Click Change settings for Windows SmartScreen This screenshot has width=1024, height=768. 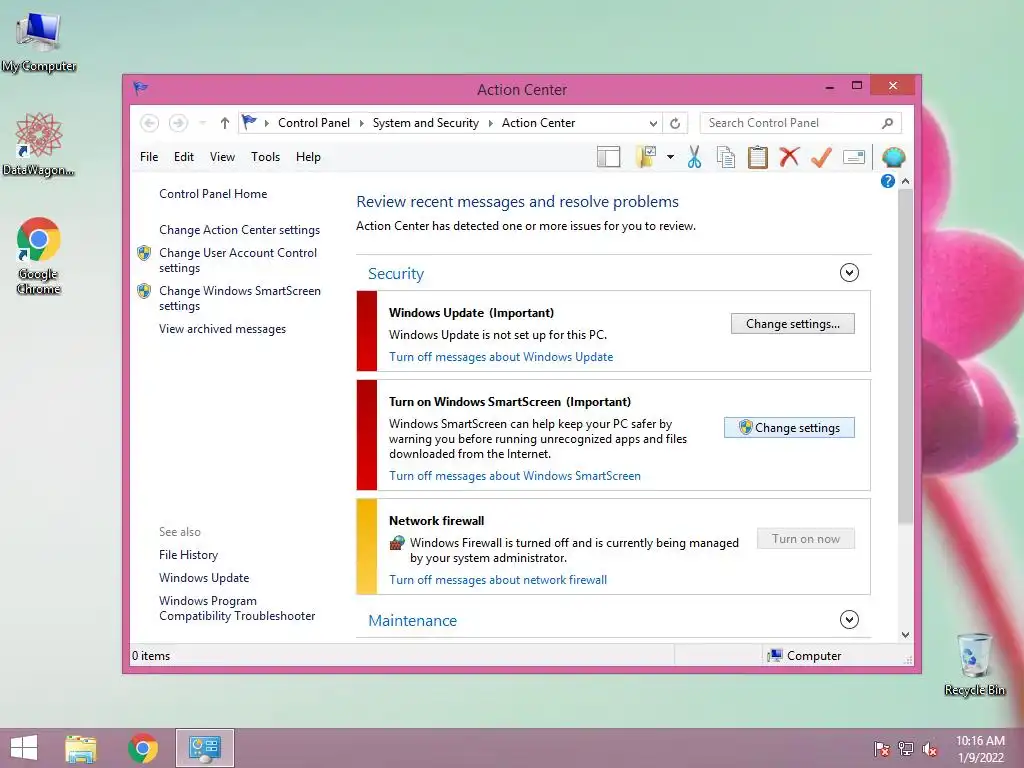(789, 428)
